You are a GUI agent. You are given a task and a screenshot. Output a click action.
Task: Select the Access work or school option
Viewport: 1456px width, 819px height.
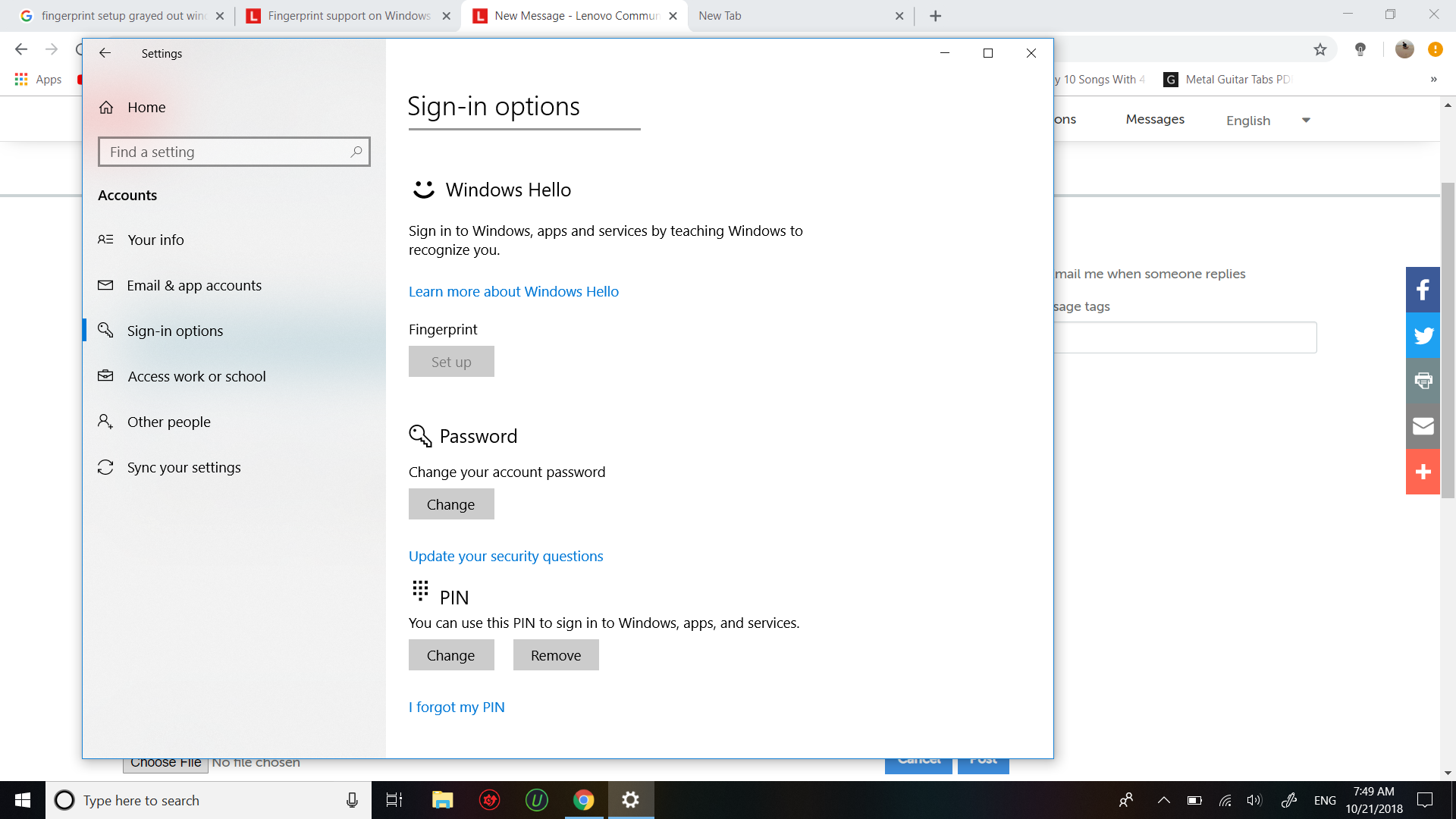click(196, 375)
